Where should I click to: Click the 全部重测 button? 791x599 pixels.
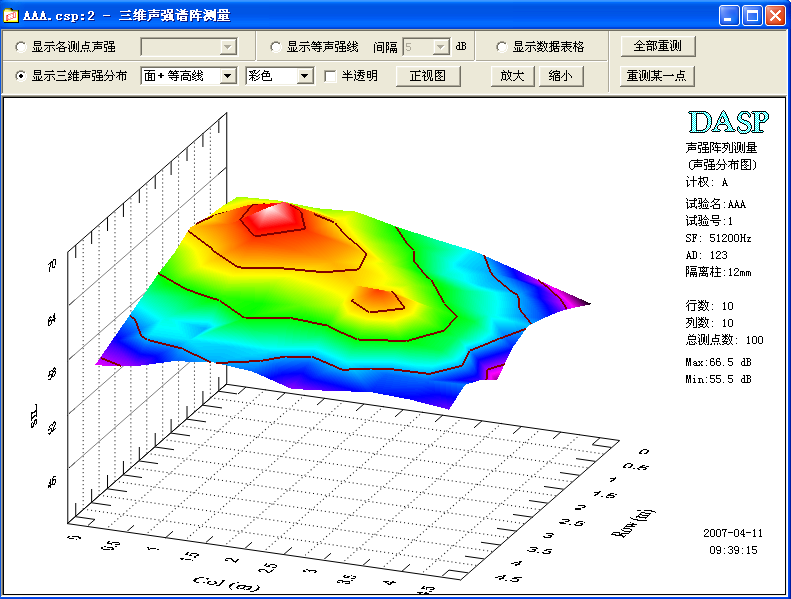point(657,47)
